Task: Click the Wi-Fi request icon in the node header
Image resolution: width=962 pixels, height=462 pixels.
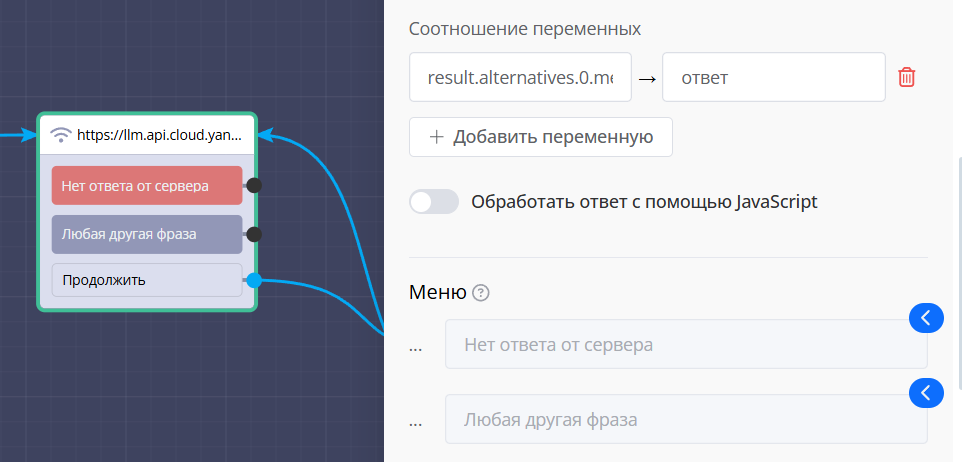Action: [x=61, y=134]
